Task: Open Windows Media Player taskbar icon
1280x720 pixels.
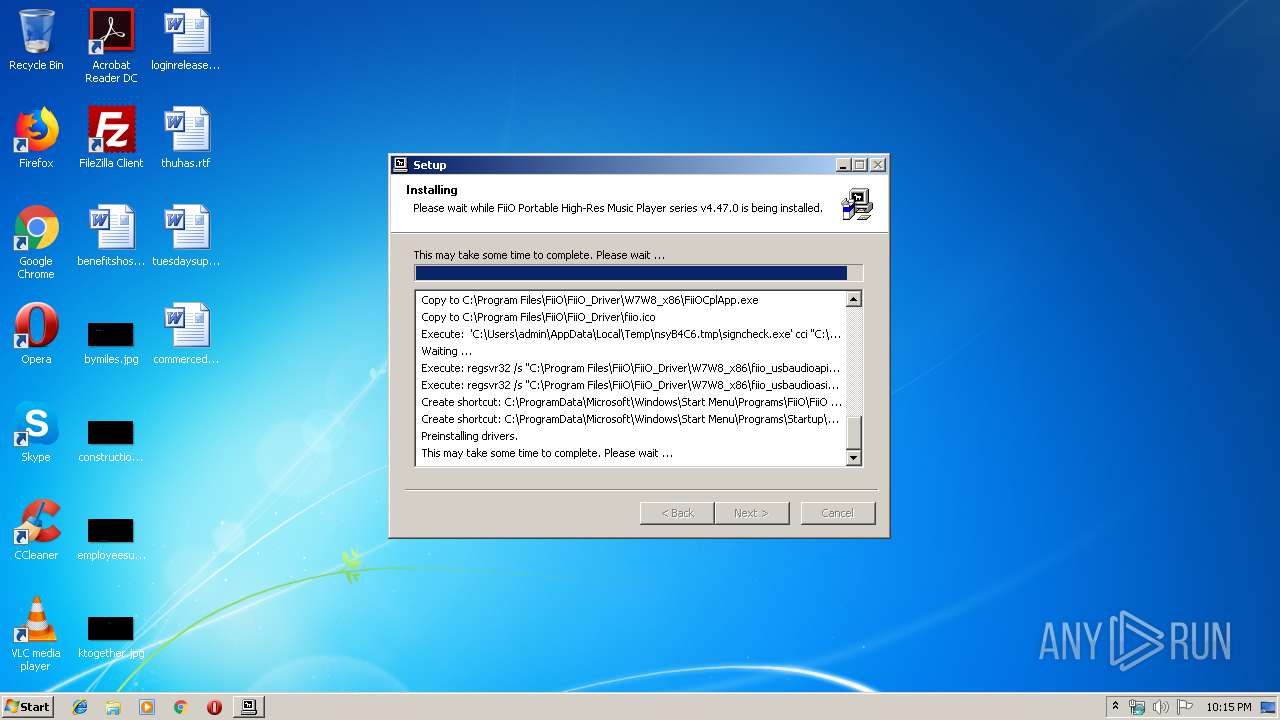Action: pyautogui.click(x=147, y=707)
